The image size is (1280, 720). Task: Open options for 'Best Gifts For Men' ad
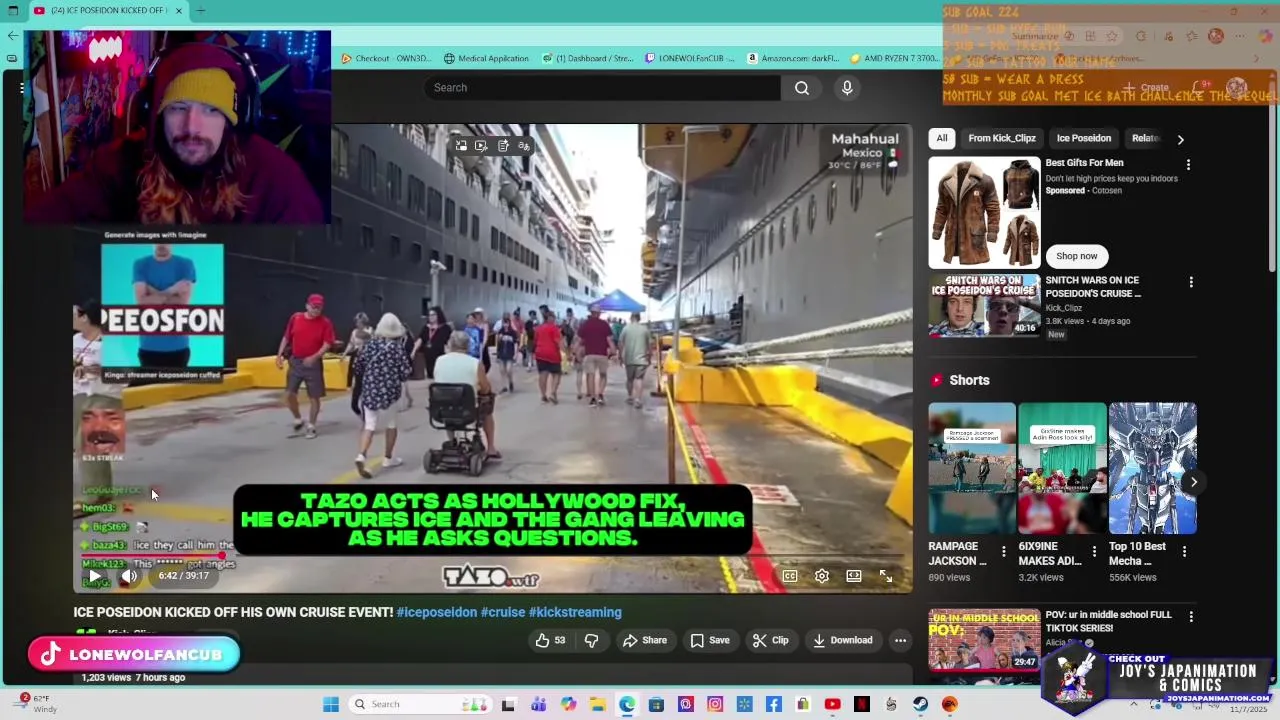[1188, 165]
